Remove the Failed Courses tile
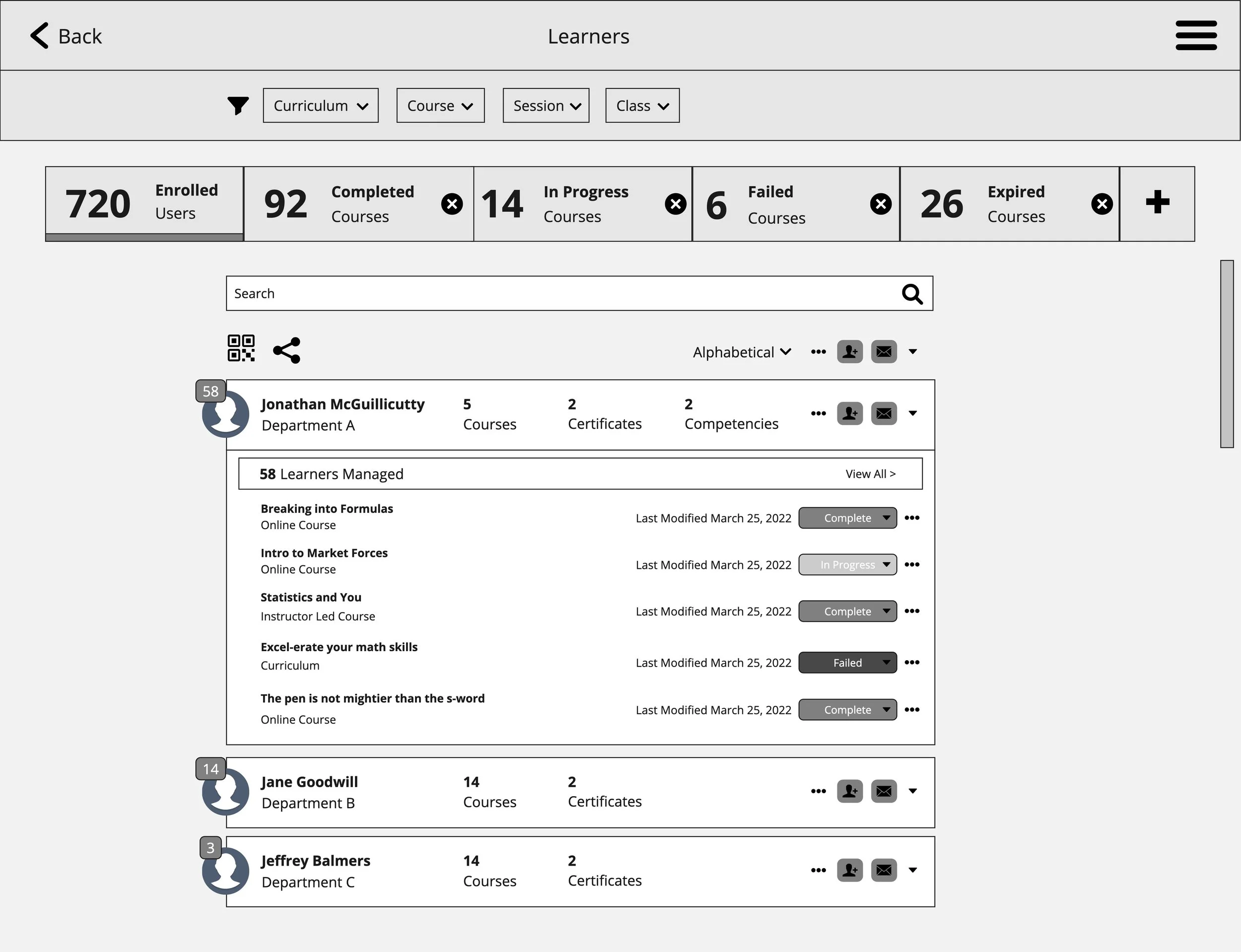 point(880,204)
